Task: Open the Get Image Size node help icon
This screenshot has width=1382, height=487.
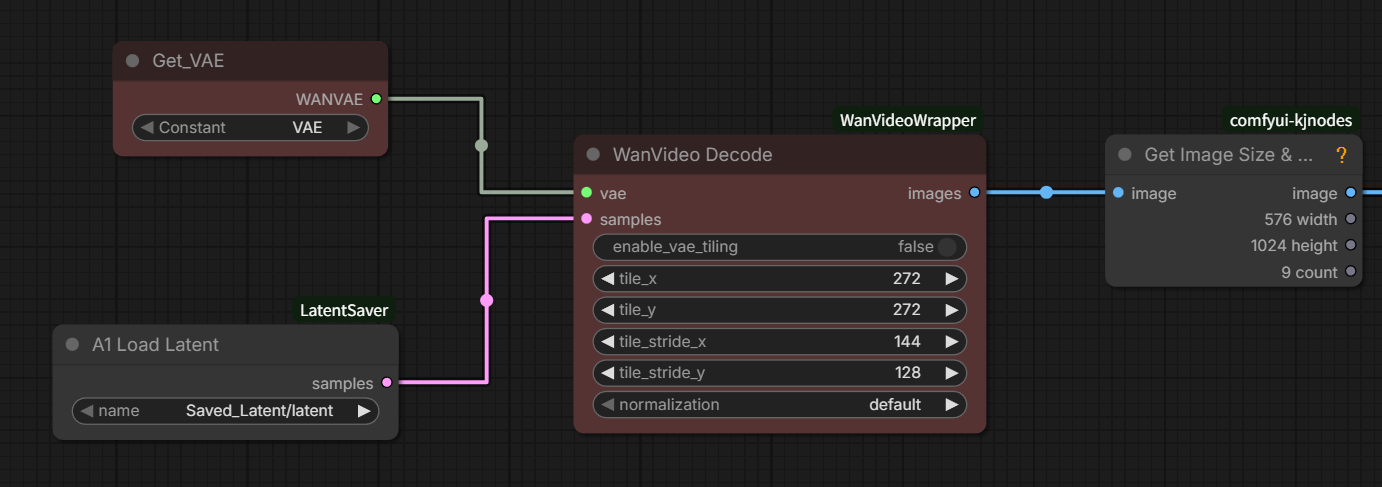Action: coord(1341,155)
